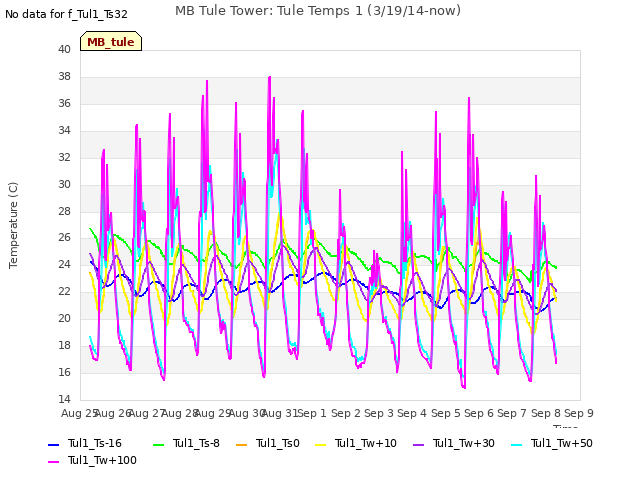
Task: Click the green Tul1_Ts-8 legend swatch
Action: pyautogui.click(x=159, y=444)
